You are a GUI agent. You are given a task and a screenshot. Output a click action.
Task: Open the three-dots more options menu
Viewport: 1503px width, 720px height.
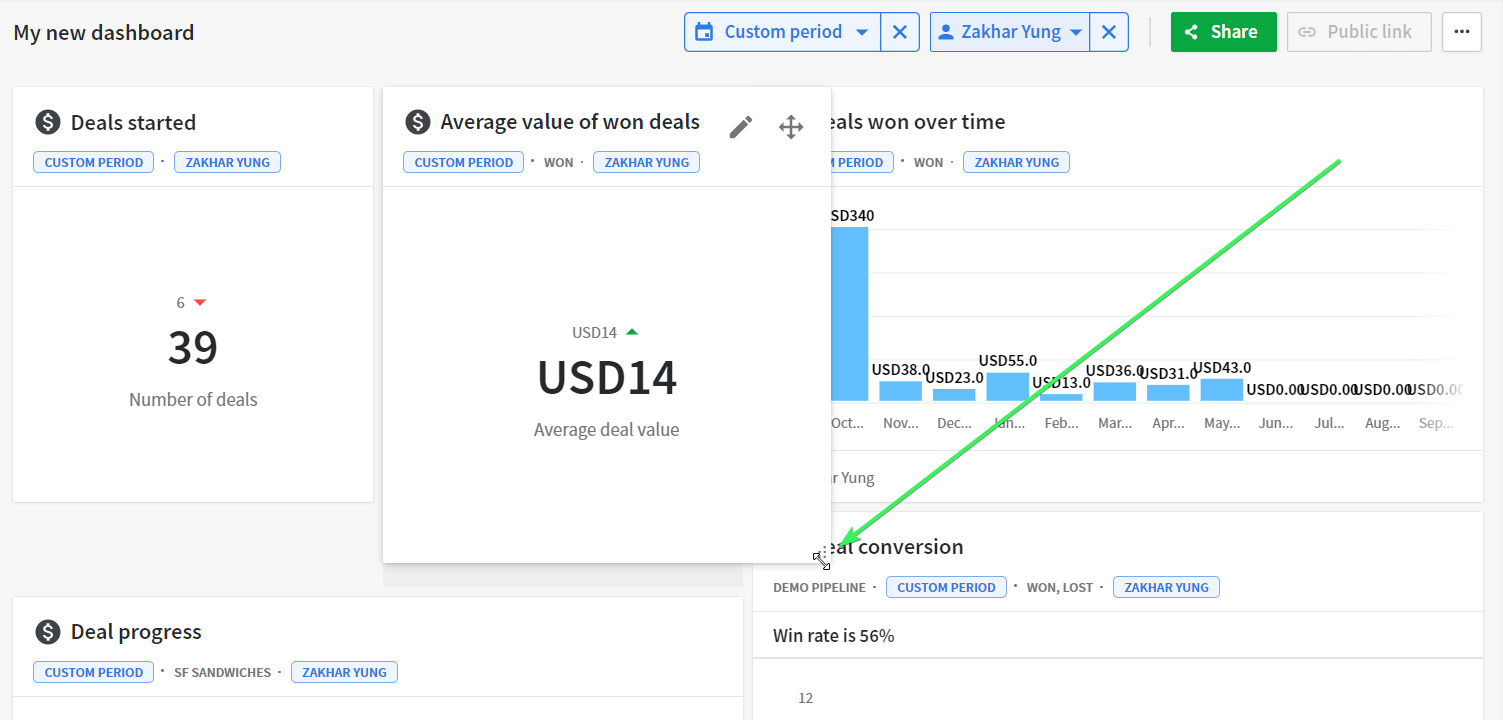[x=1462, y=32]
